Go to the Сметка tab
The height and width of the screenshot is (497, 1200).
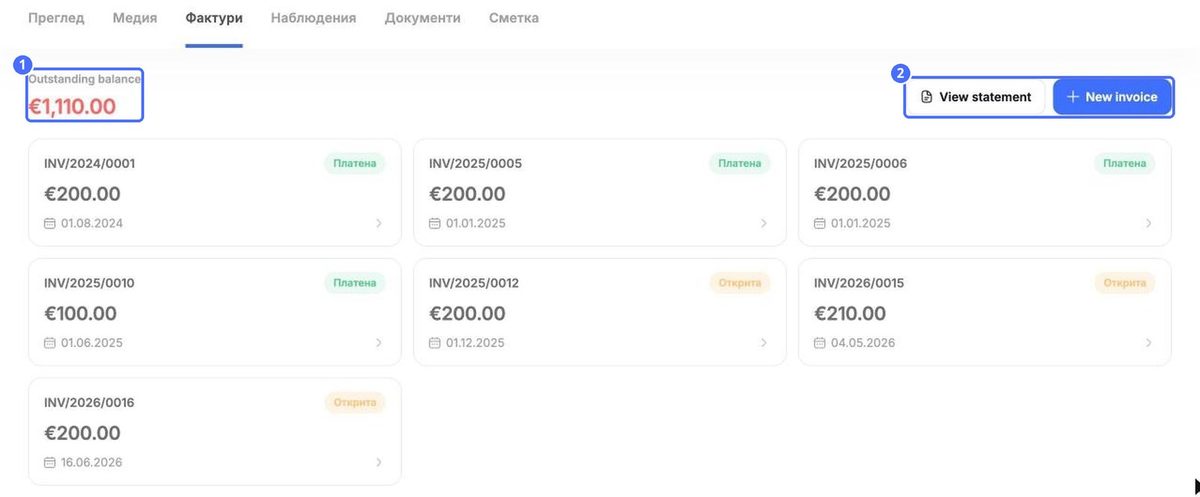pyautogui.click(x=514, y=18)
